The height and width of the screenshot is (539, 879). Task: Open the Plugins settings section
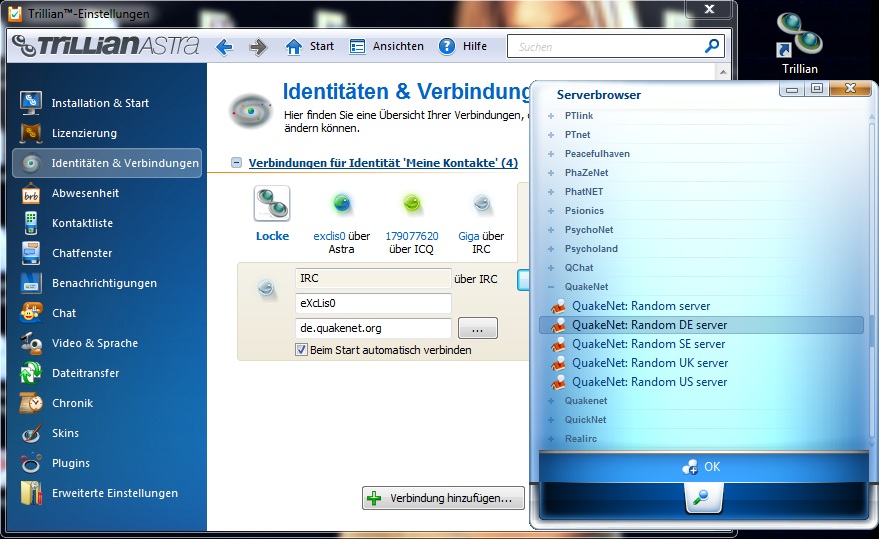tap(70, 463)
